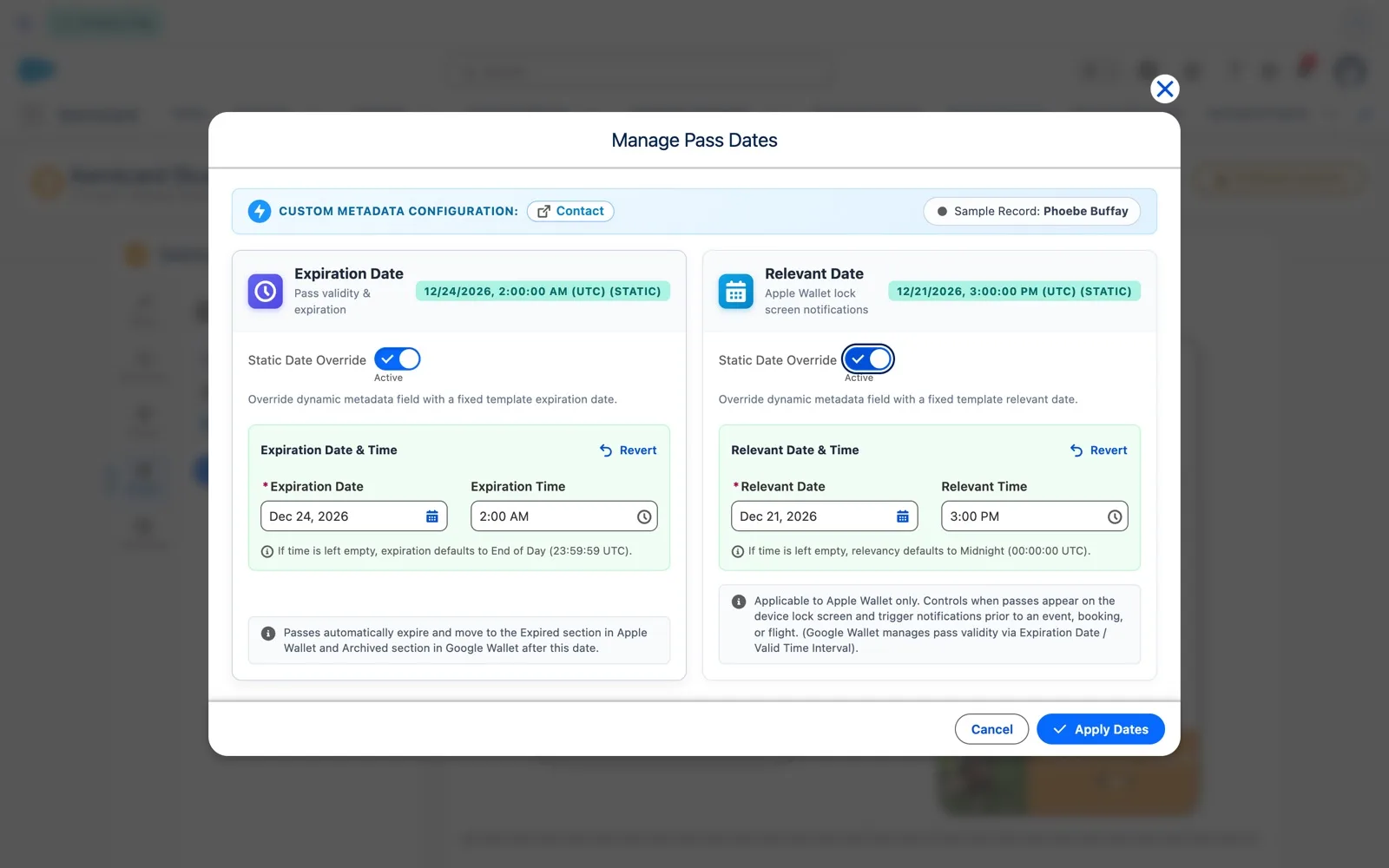1389x868 pixels.
Task: Click the expiration static date badge 12/24/2026
Action: (543, 292)
